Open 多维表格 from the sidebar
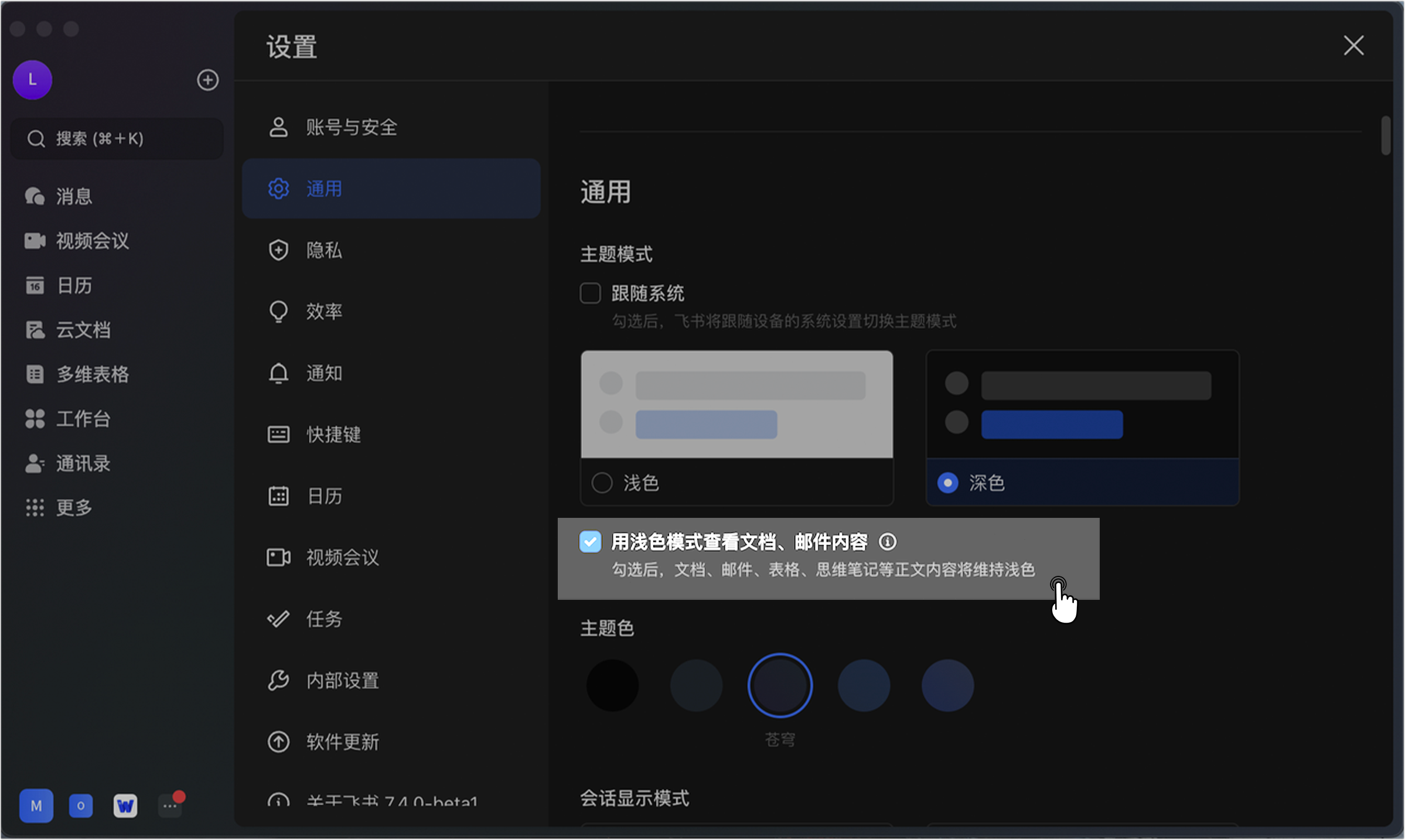The image size is (1405, 840). point(92,375)
